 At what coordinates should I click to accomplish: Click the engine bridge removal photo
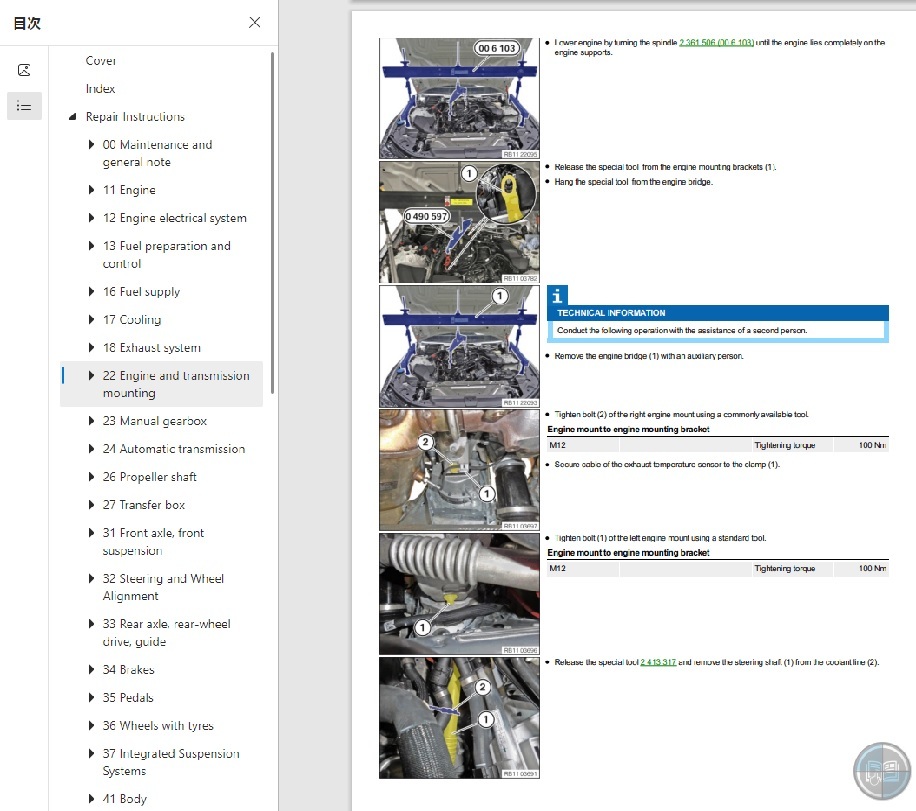tap(458, 344)
